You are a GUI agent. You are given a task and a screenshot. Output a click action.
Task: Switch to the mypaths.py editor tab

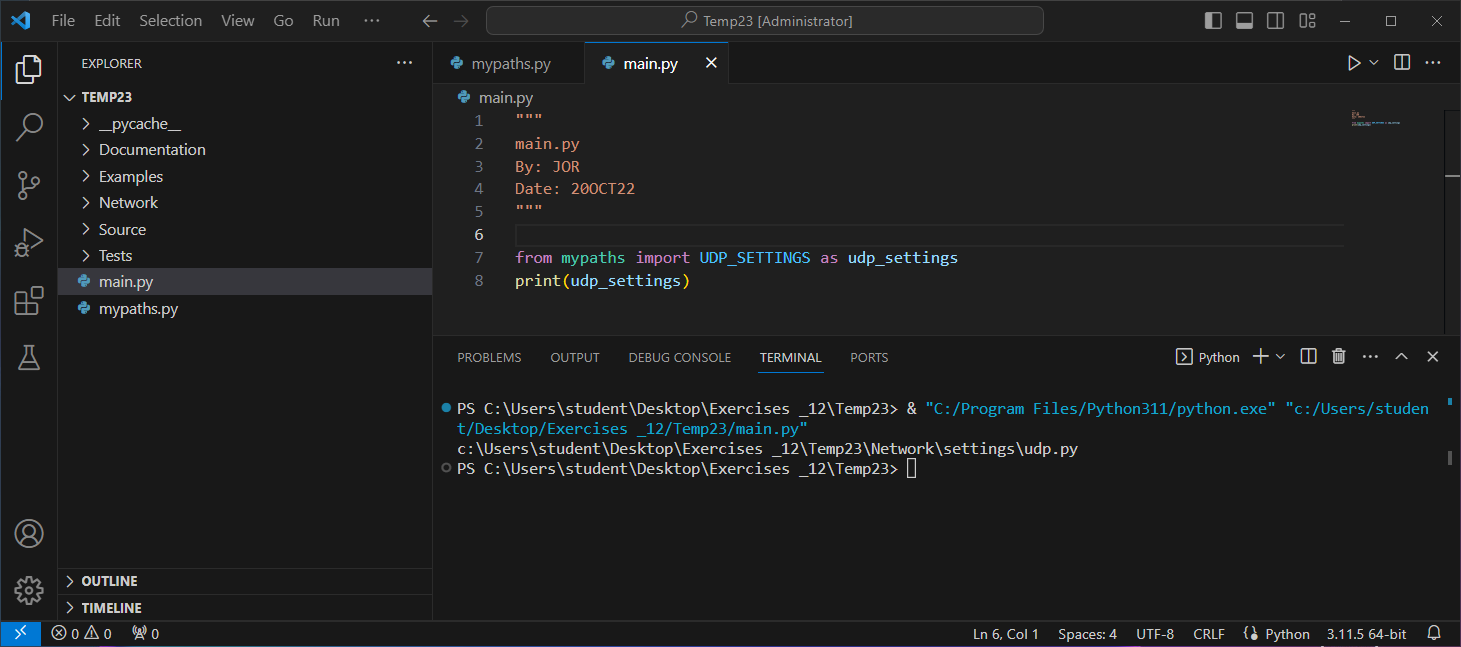pyautogui.click(x=510, y=64)
